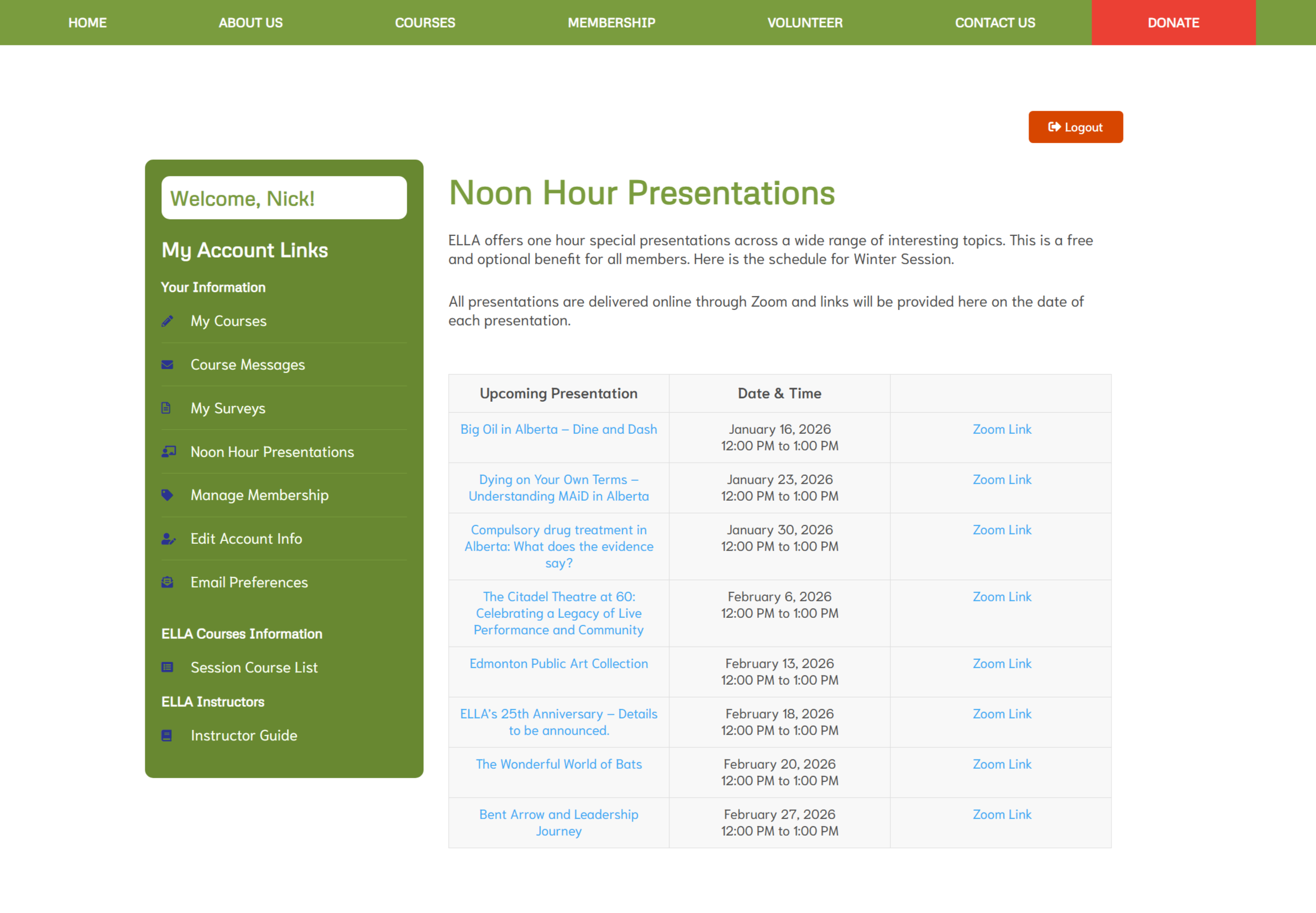
Task: Open the Membership menu item
Action: point(611,23)
